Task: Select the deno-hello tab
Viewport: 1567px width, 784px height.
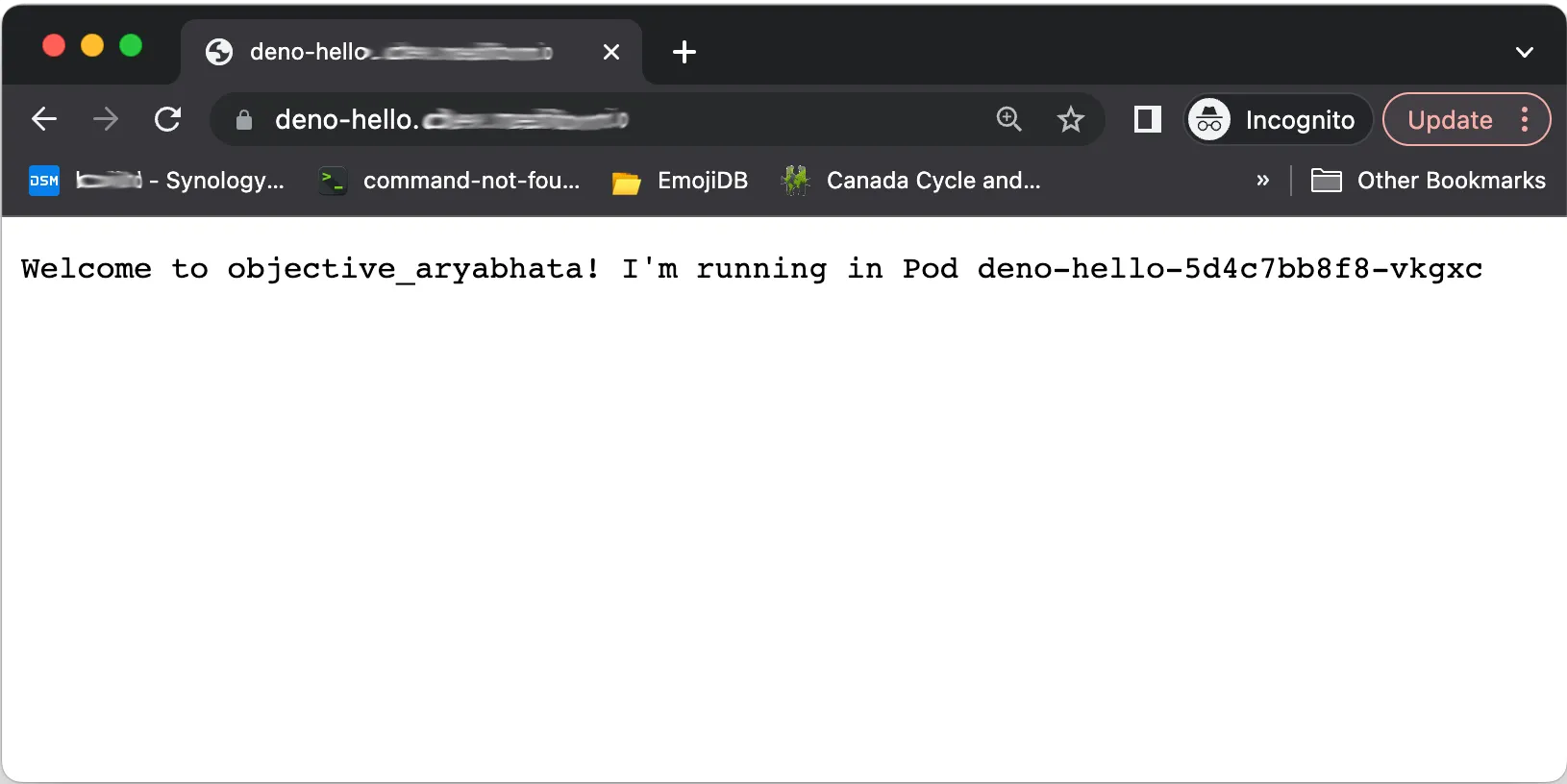Action: pyautogui.click(x=411, y=52)
